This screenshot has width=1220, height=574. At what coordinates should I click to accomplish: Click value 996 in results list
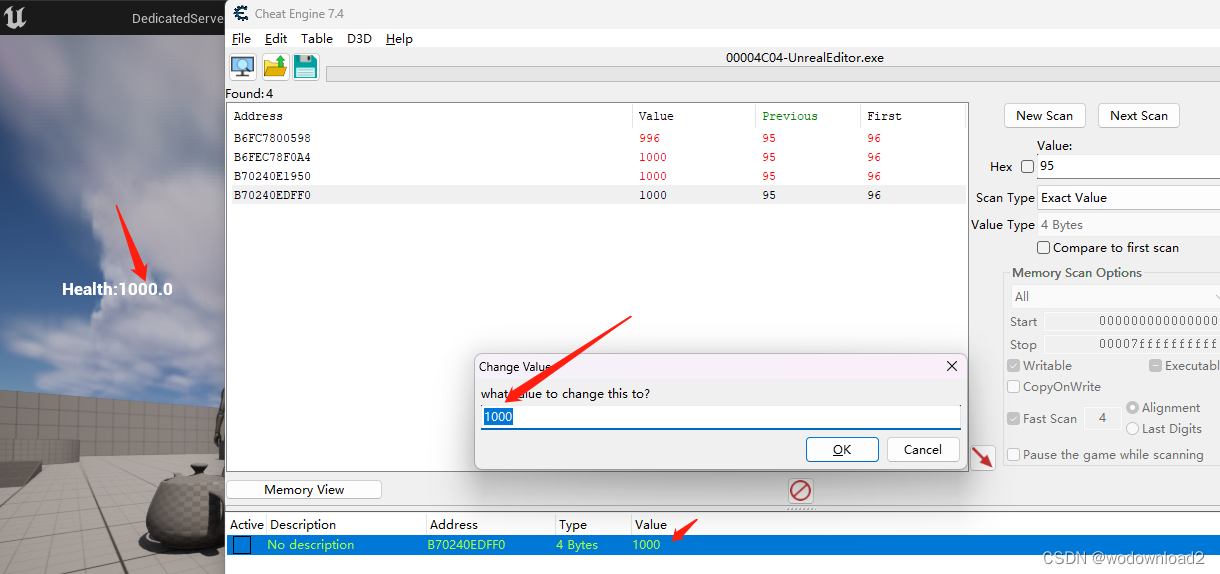tap(649, 138)
